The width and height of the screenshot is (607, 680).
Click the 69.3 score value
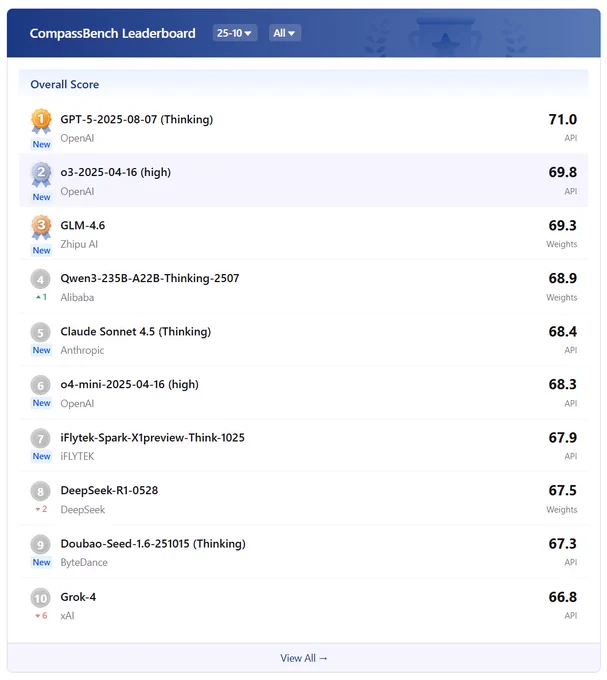point(562,226)
